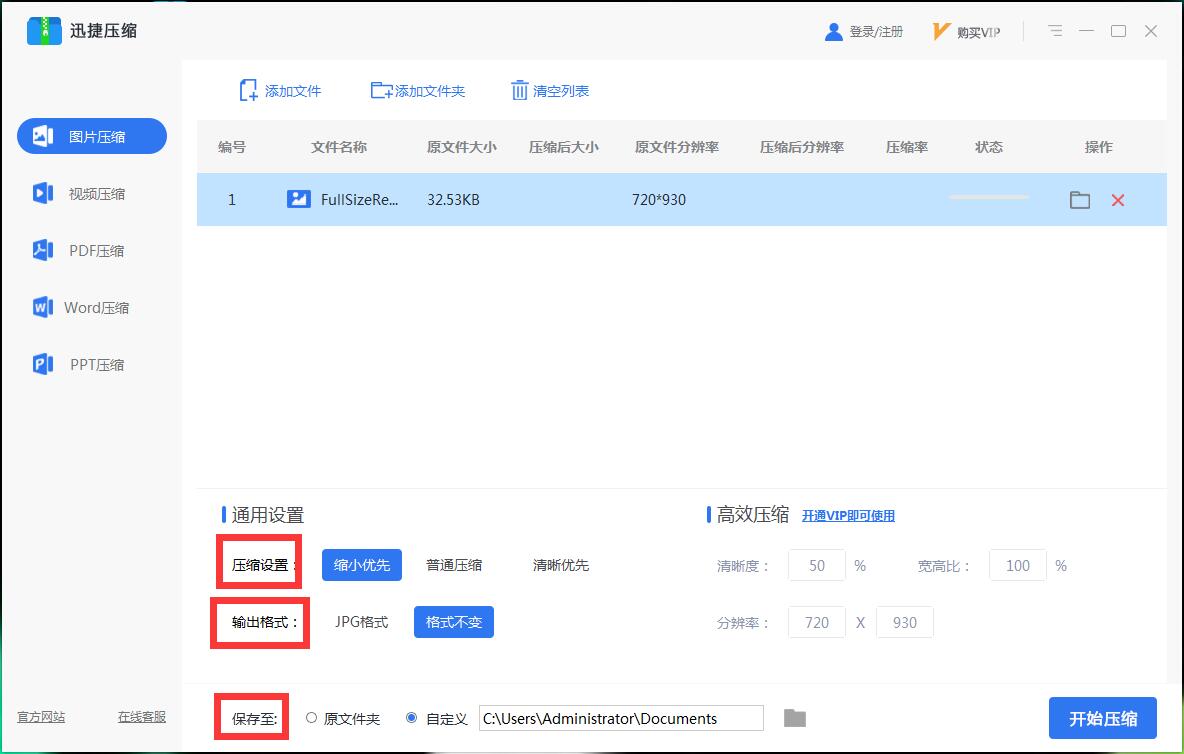Viewport: 1184px width, 754px height.
Task: Click the compression progress bar in file row
Action: coord(988,197)
